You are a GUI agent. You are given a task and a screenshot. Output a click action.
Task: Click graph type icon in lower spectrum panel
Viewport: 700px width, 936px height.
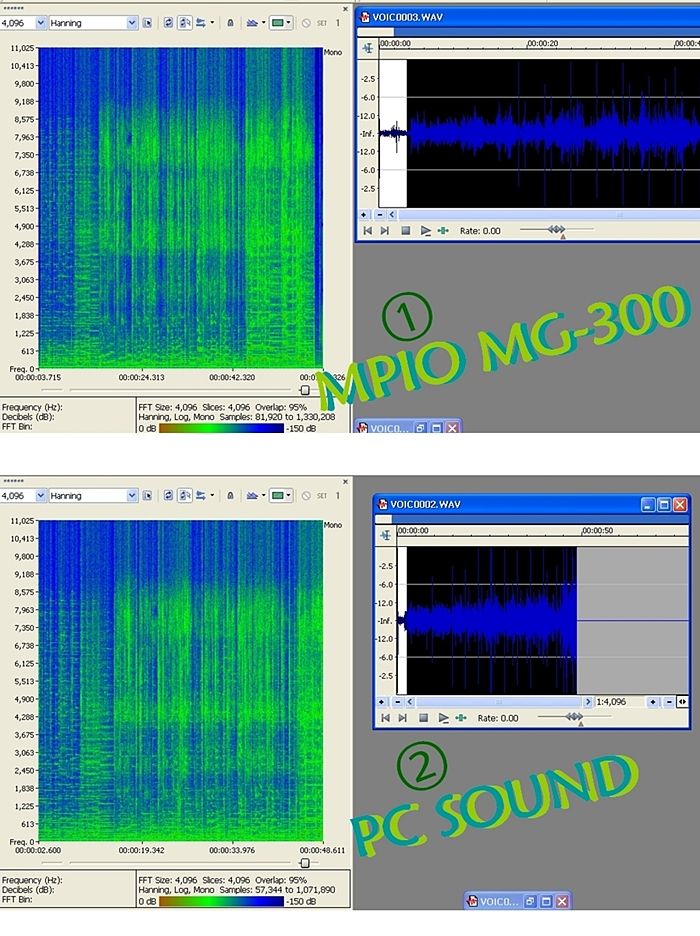point(252,495)
